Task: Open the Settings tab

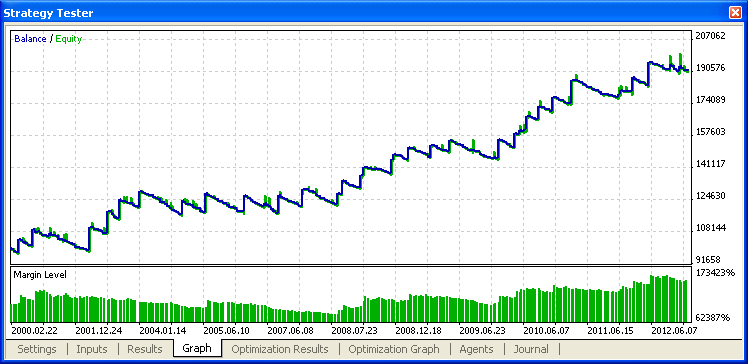Action: [x=37, y=349]
